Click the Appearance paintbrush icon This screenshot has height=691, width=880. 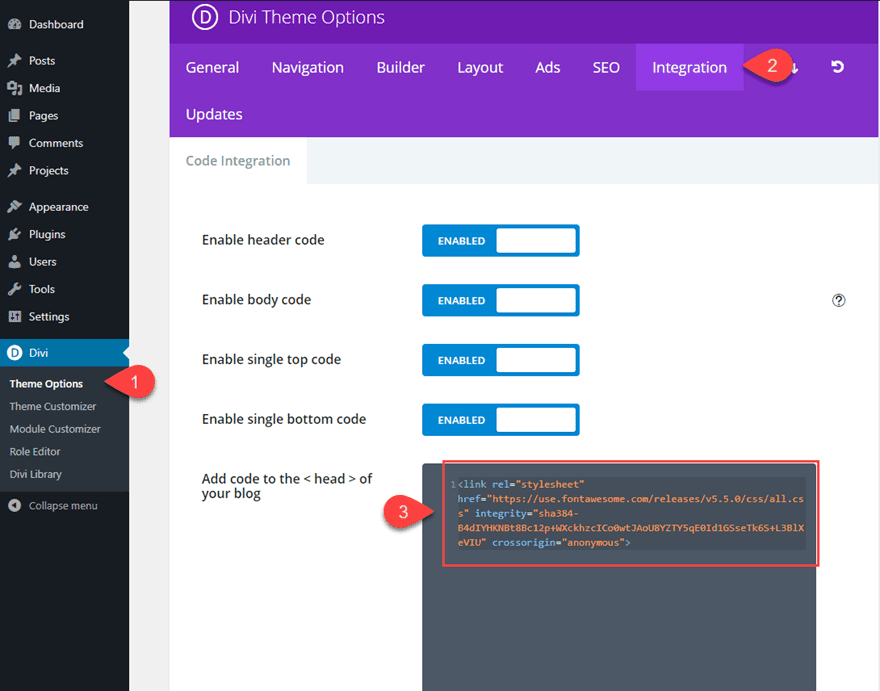click(15, 207)
